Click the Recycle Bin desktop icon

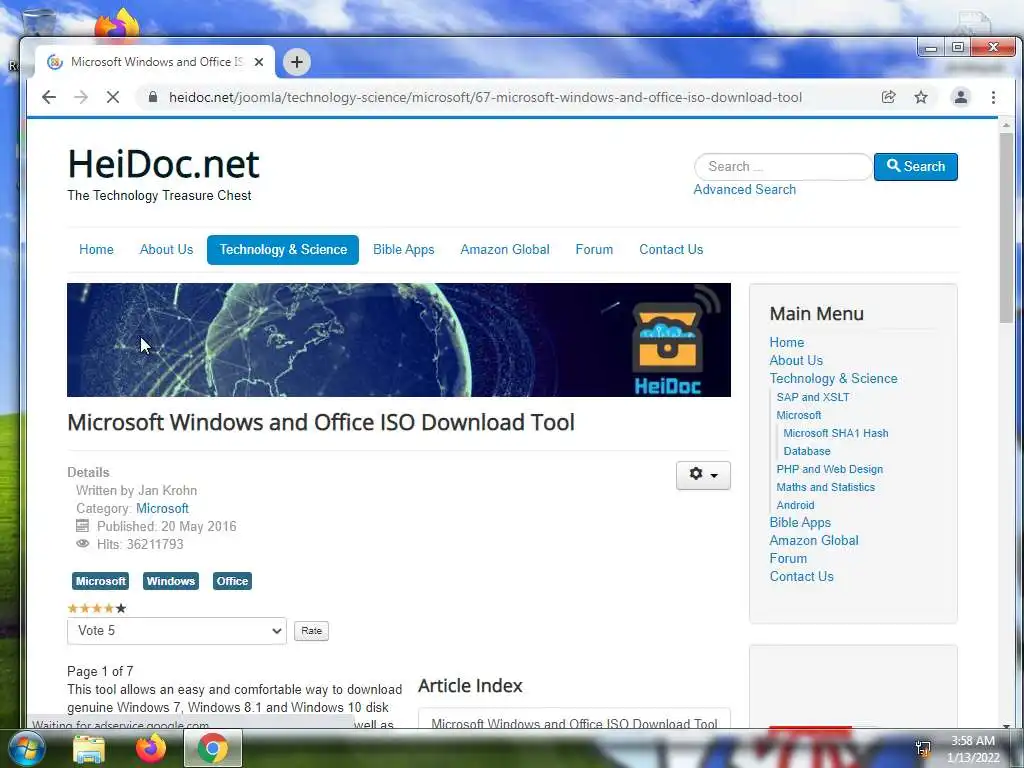[x=39, y=23]
